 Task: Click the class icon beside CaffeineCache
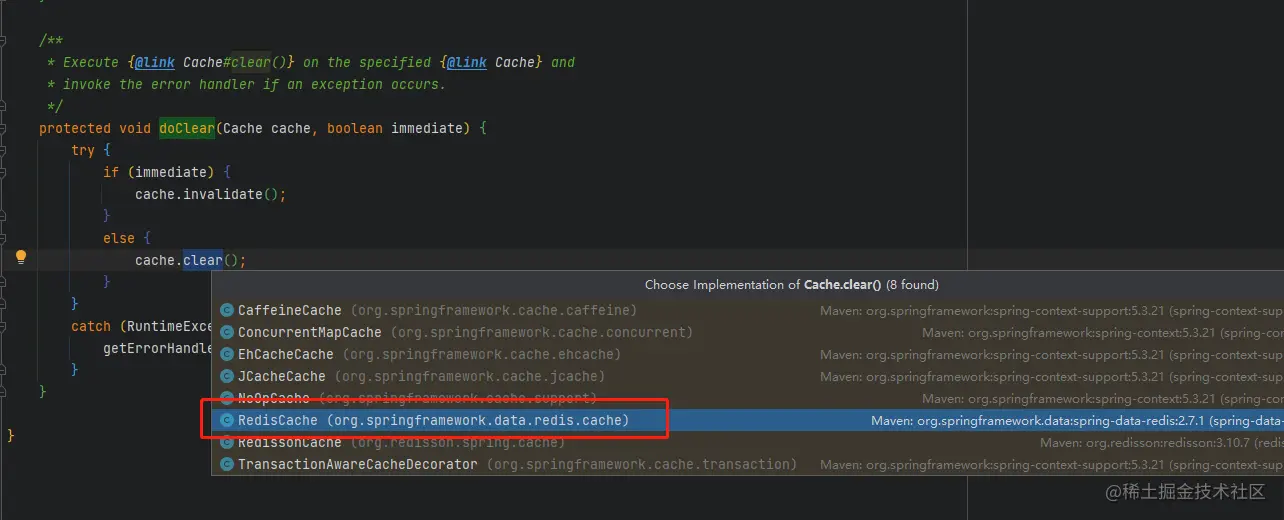tap(227, 311)
